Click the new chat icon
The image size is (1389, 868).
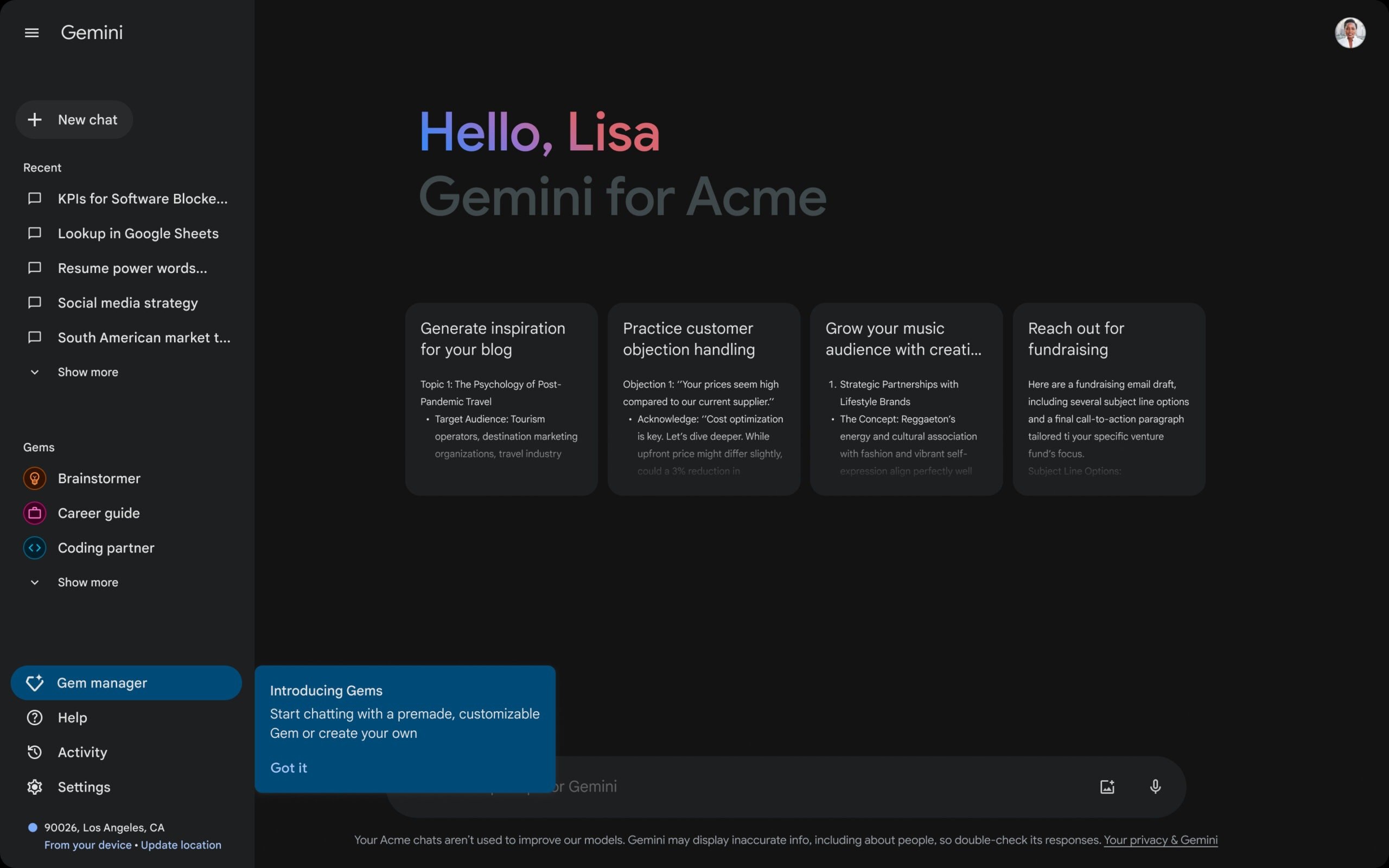coord(35,120)
